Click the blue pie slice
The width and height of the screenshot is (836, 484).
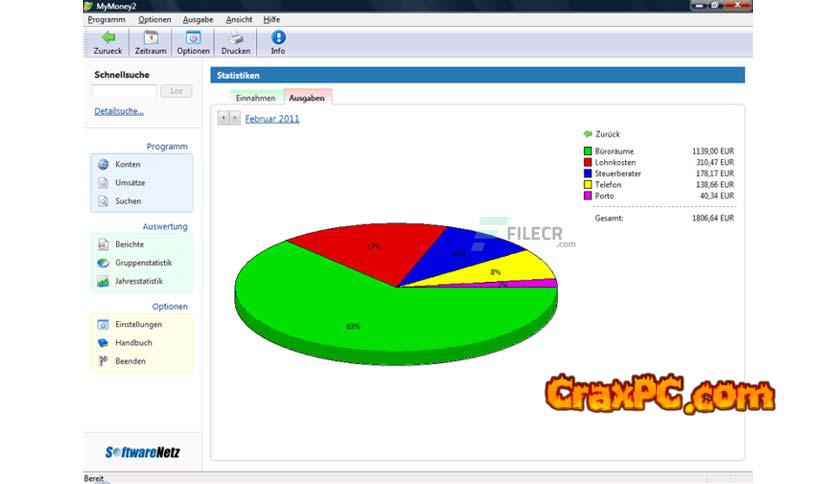(459, 251)
